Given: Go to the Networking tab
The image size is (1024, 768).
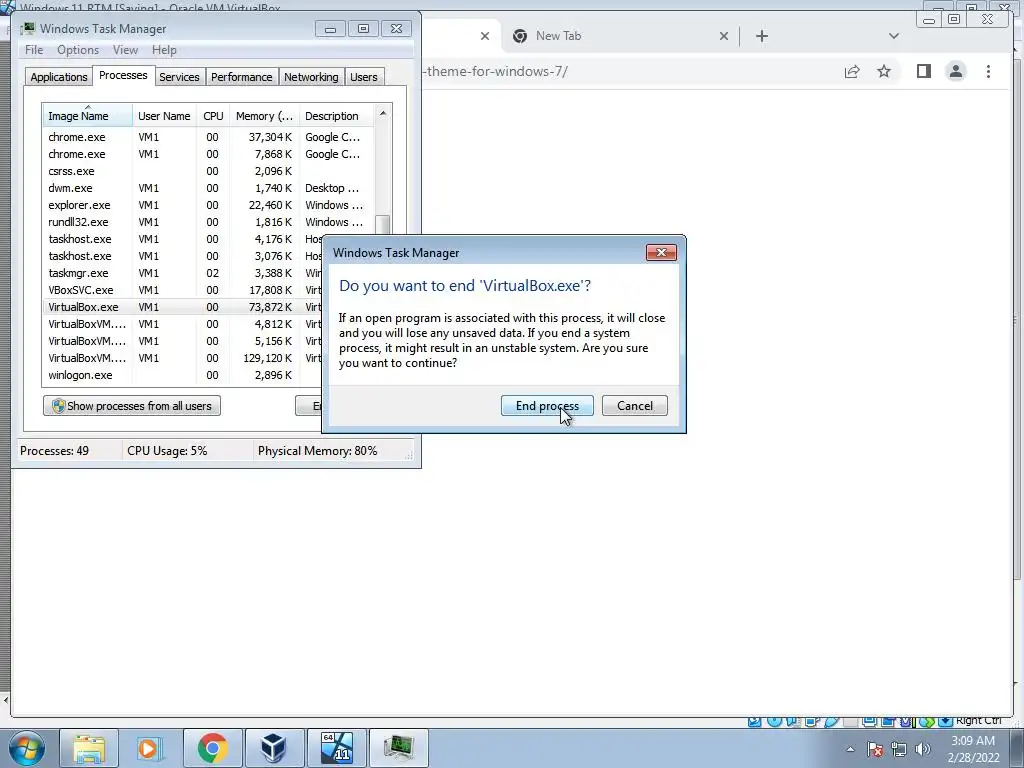Looking at the screenshot, I should point(311,77).
